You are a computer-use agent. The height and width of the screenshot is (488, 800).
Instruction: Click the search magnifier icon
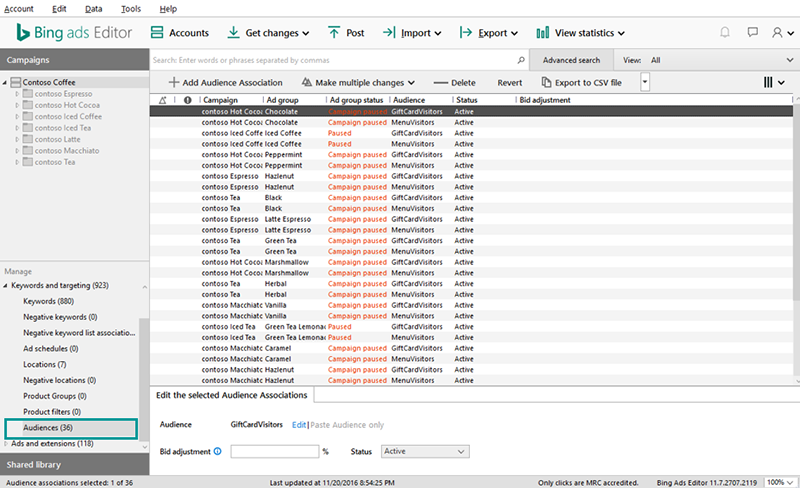click(x=521, y=60)
